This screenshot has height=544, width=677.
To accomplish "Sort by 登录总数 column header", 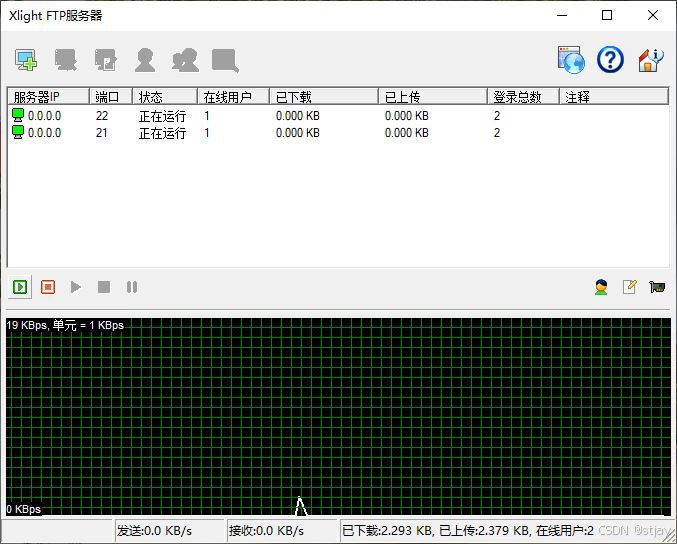I will (523, 97).
